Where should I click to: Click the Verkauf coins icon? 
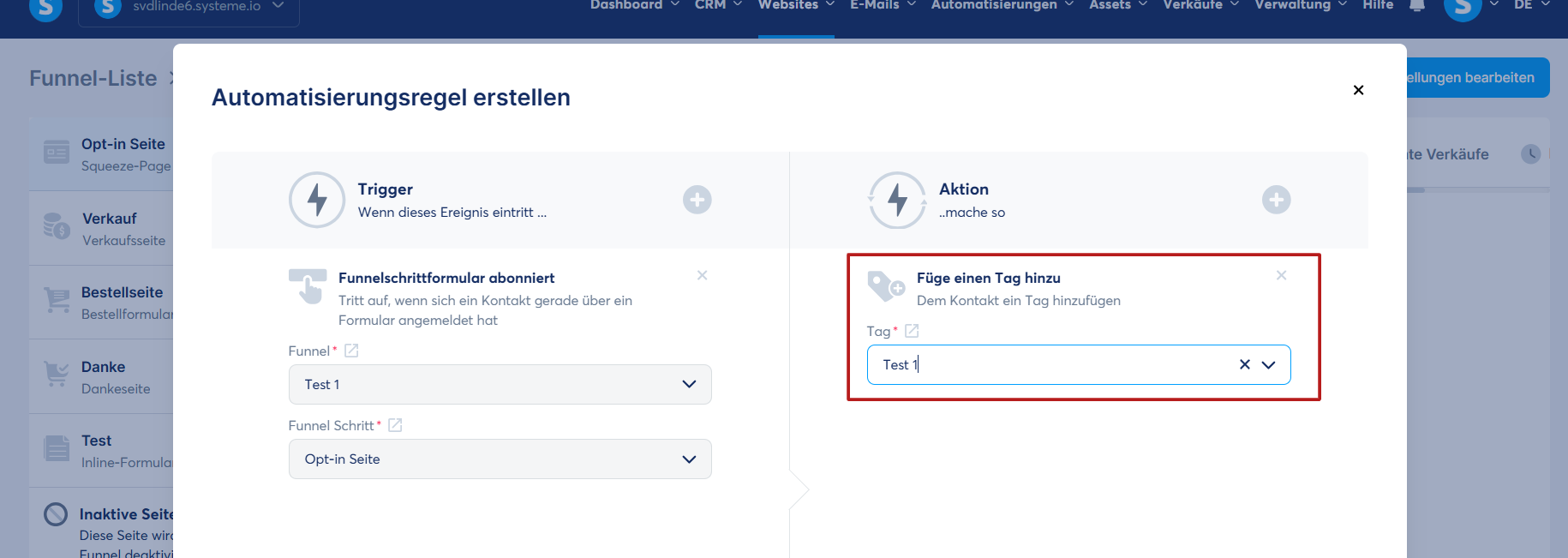point(57,226)
